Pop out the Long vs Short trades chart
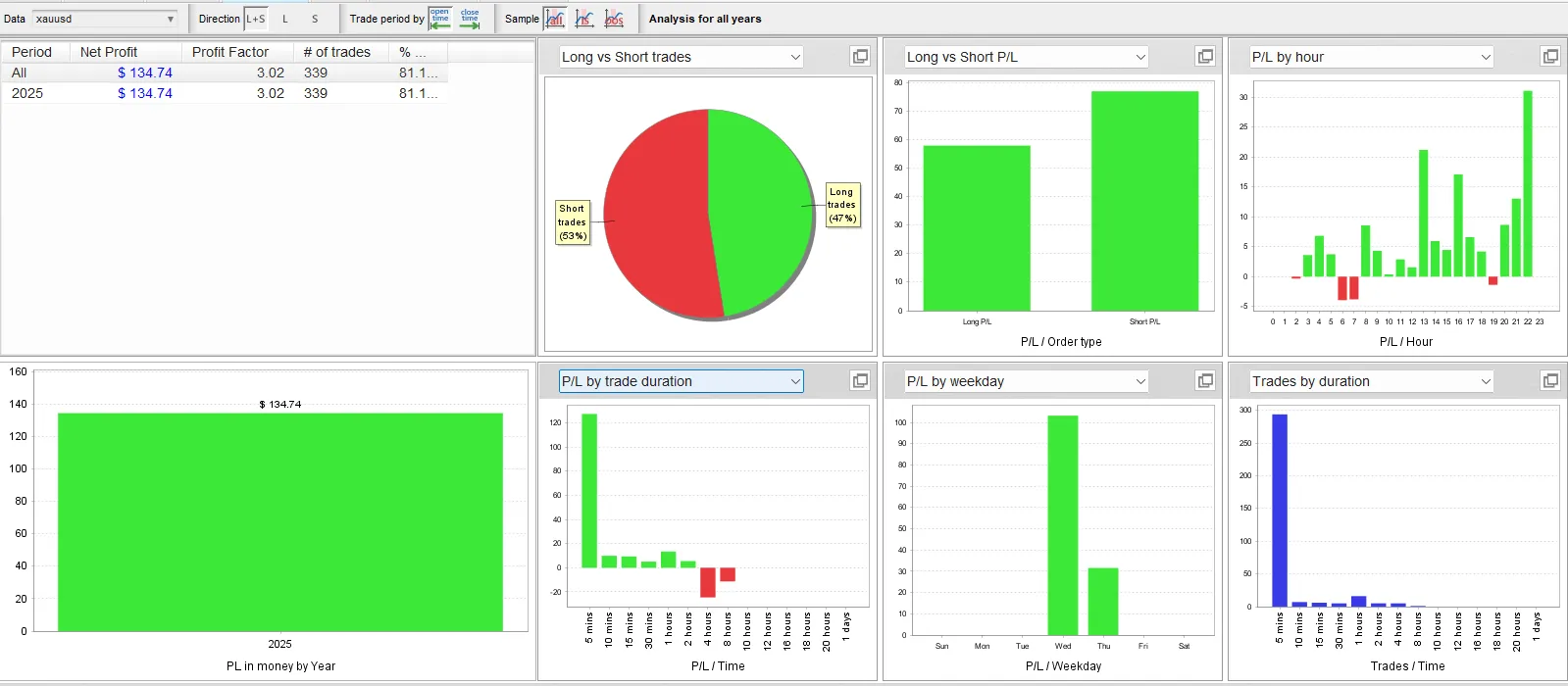The height and width of the screenshot is (686, 1568). pyautogui.click(x=860, y=57)
